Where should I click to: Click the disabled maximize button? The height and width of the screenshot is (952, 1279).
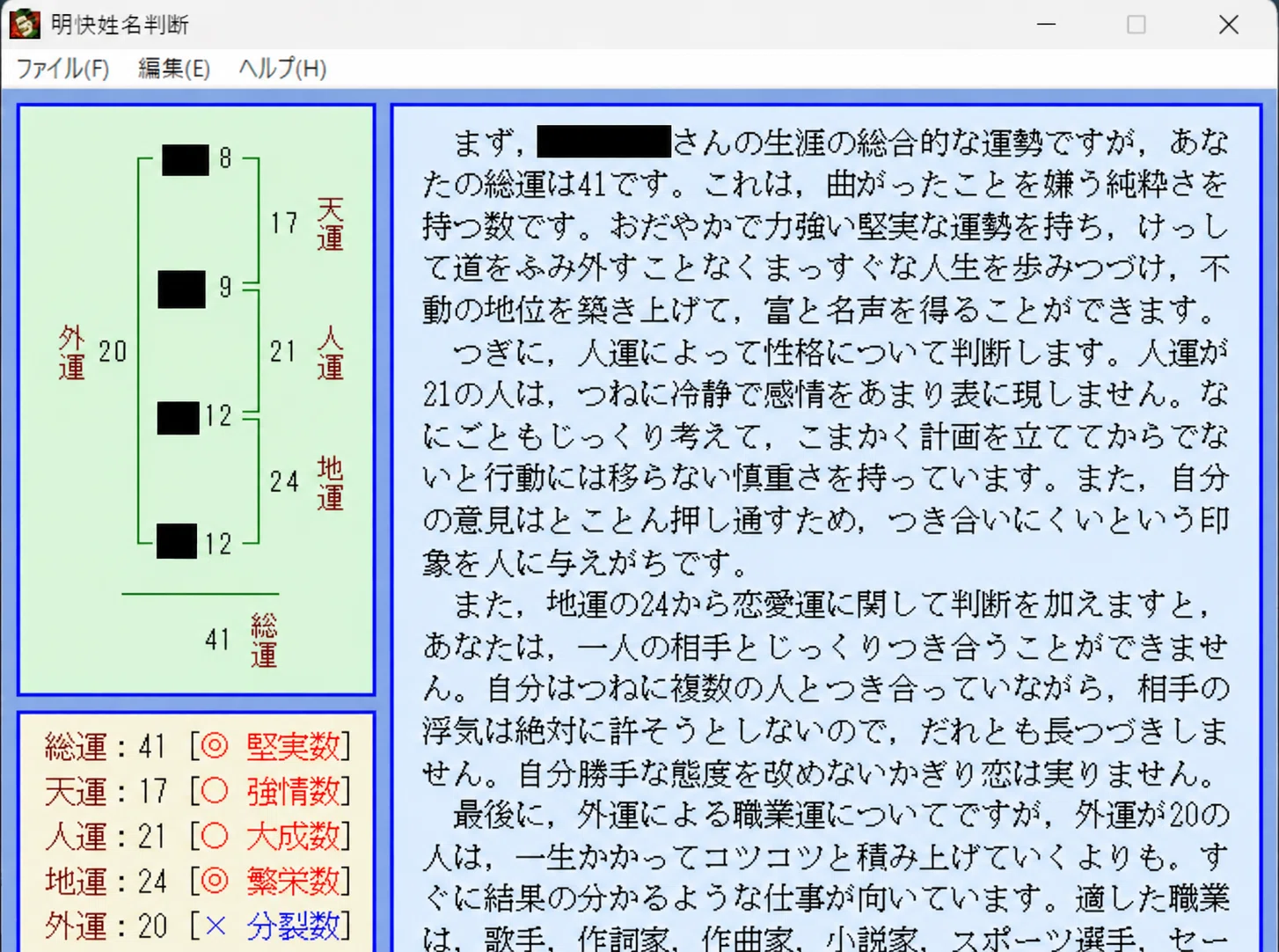1136,24
